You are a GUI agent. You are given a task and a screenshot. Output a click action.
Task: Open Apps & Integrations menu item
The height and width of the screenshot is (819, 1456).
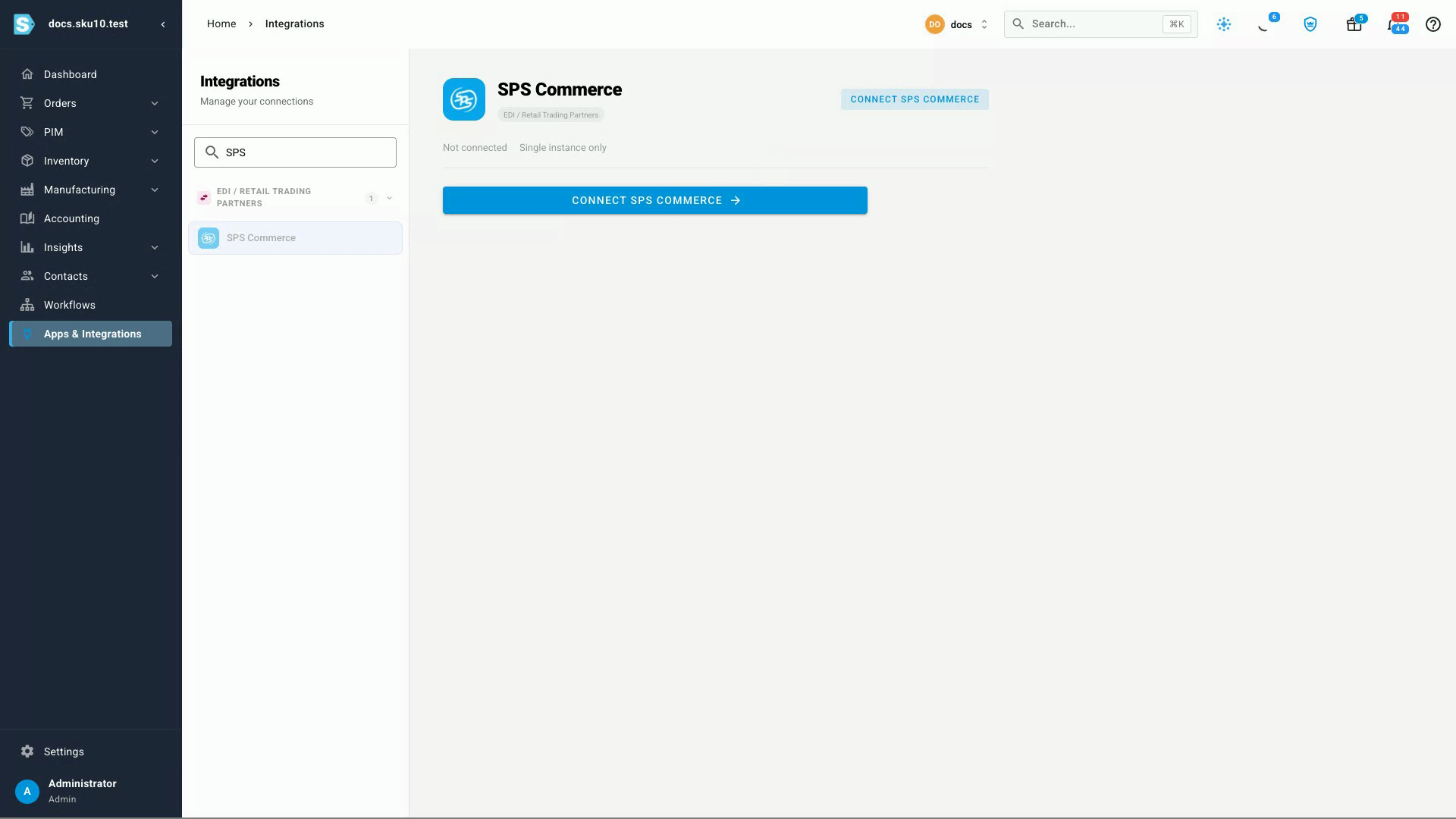[90, 334]
